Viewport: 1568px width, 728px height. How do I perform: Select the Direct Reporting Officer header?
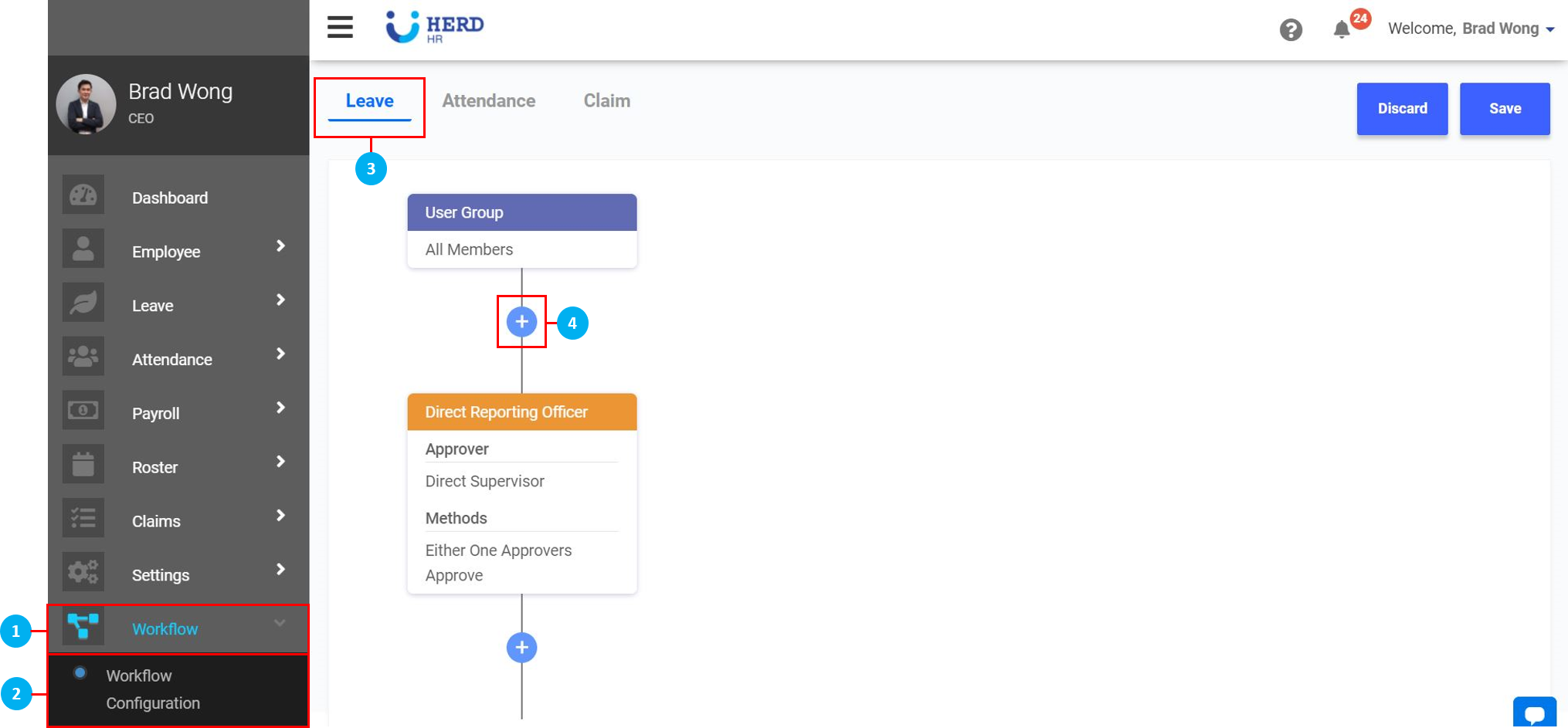[521, 412]
